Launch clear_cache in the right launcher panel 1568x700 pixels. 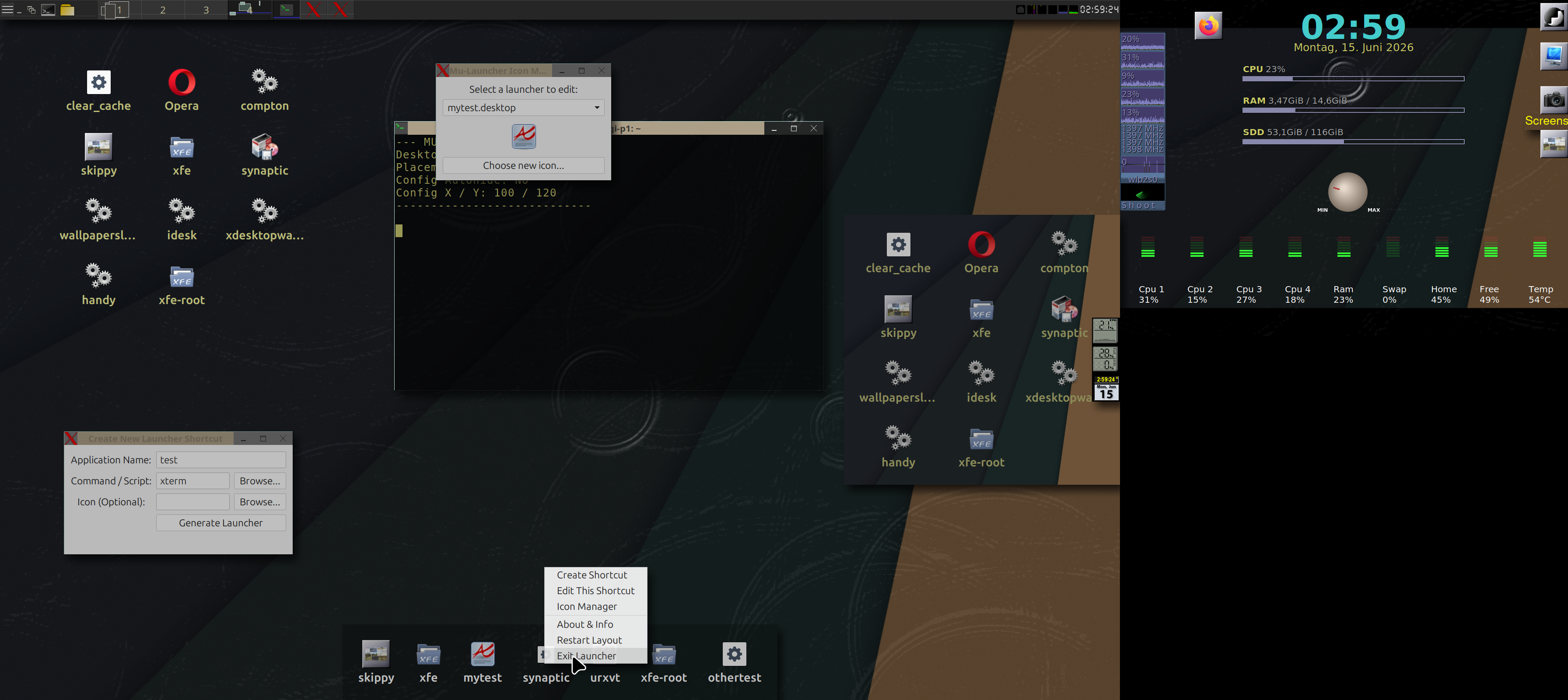point(898,245)
